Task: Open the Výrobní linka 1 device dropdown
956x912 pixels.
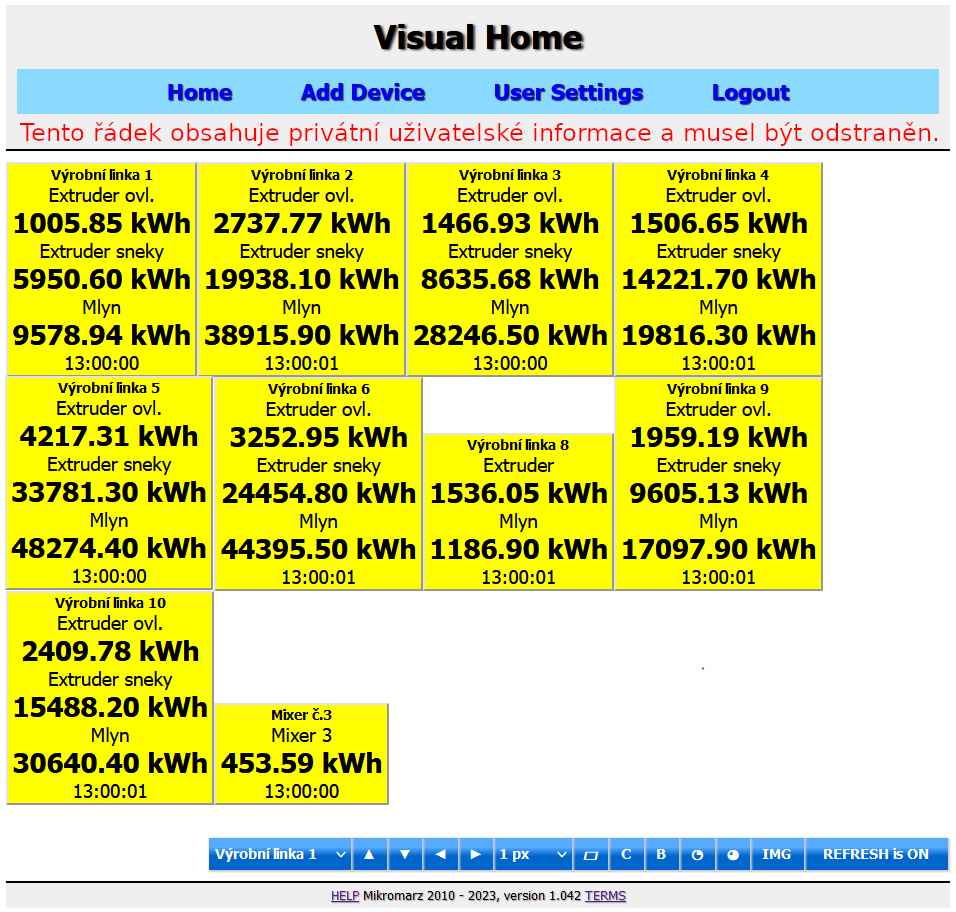Action: point(280,854)
